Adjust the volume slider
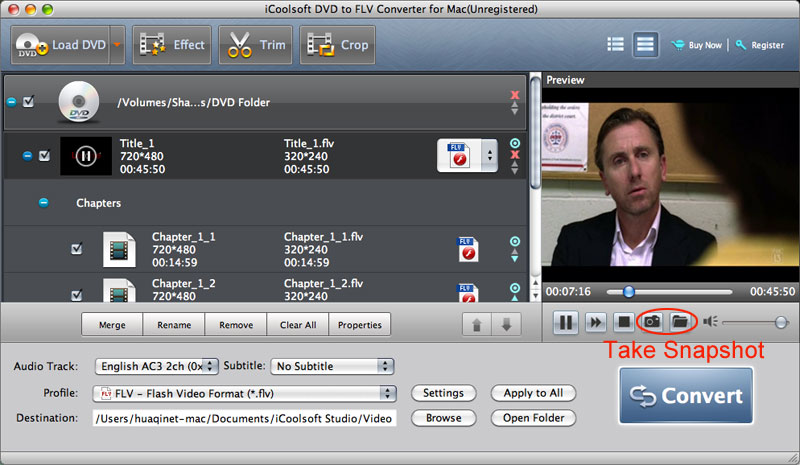The image size is (800, 465). [780, 322]
